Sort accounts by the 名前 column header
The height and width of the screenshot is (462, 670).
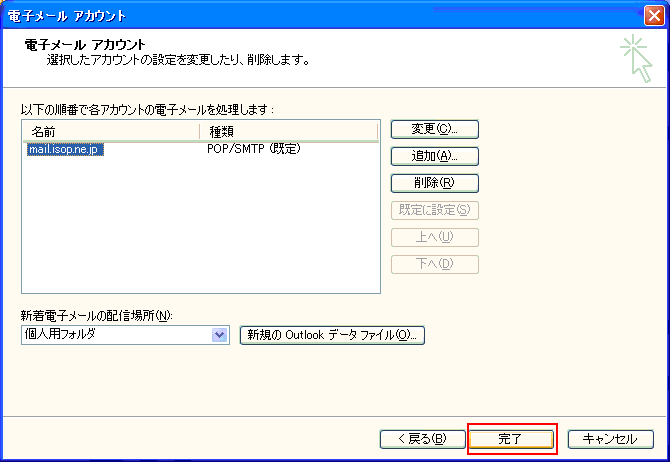111,132
